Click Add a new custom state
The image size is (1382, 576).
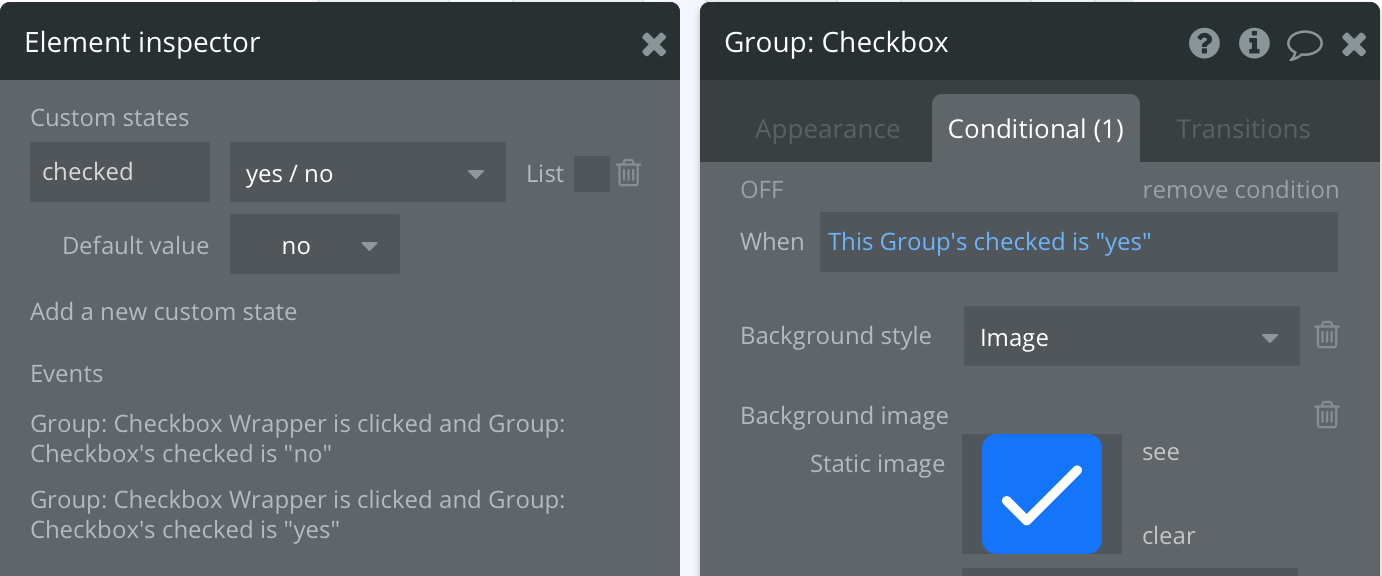coord(164,312)
